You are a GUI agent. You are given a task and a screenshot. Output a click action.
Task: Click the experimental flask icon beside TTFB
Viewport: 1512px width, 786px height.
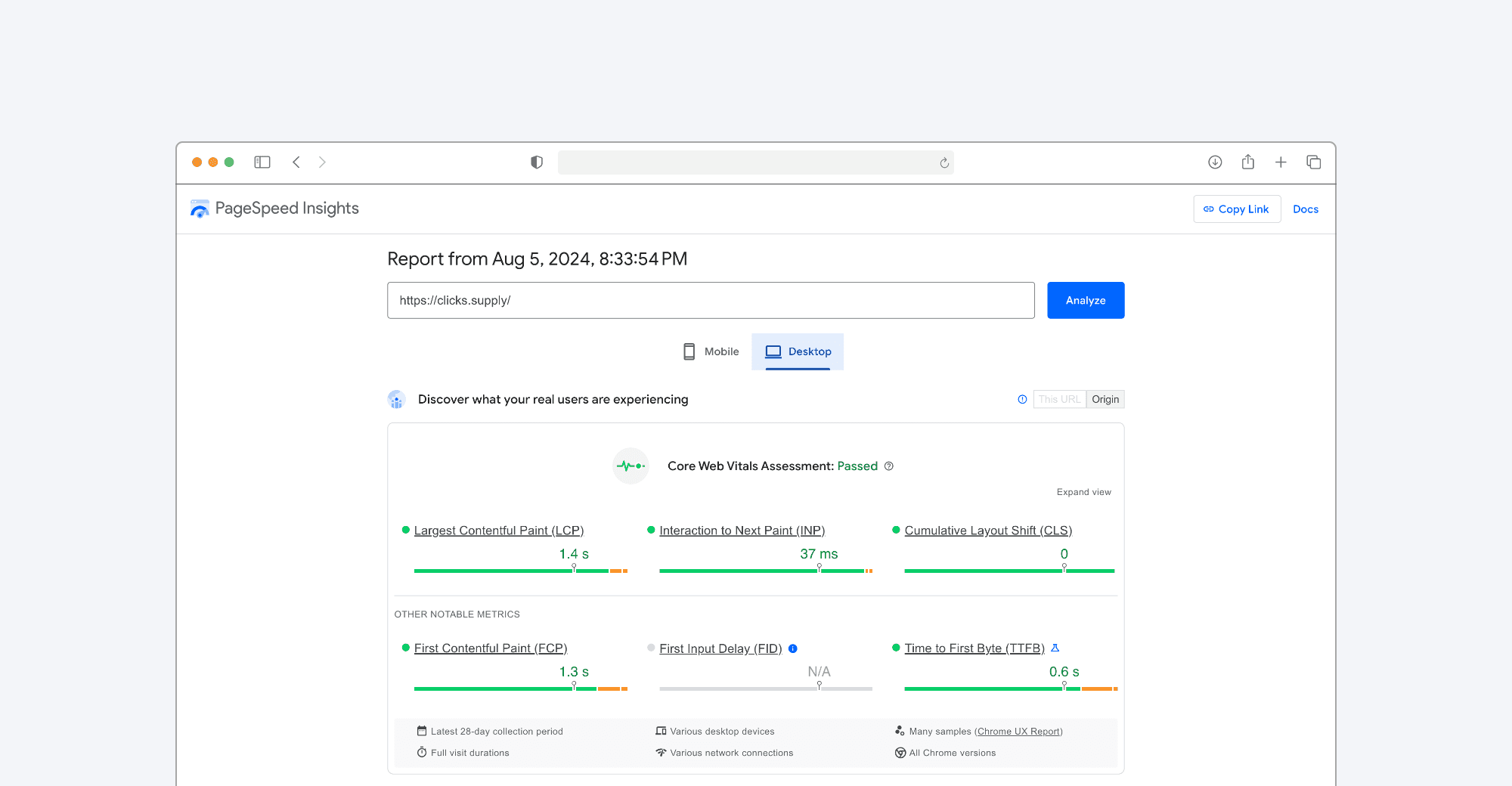1055,648
